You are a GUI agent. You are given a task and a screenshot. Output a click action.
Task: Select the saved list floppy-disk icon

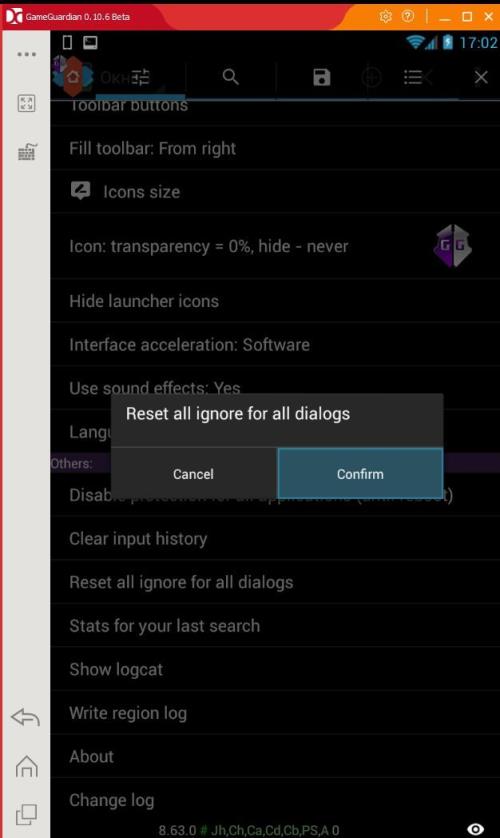322,77
